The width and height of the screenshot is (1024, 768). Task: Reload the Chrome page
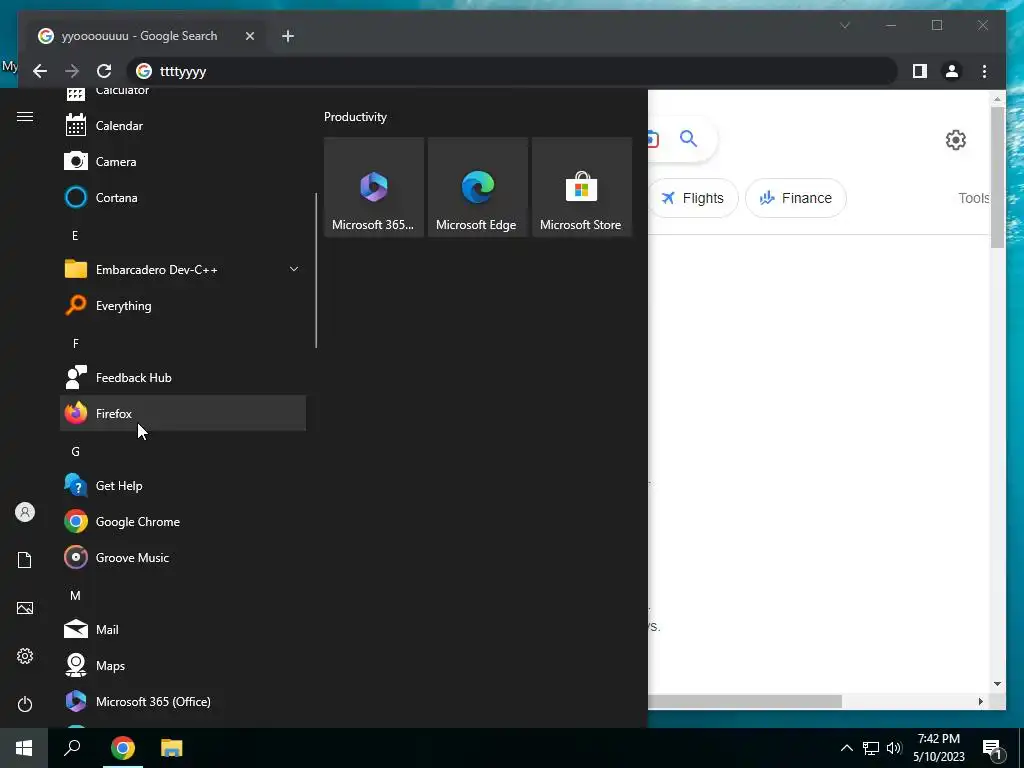[104, 71]
